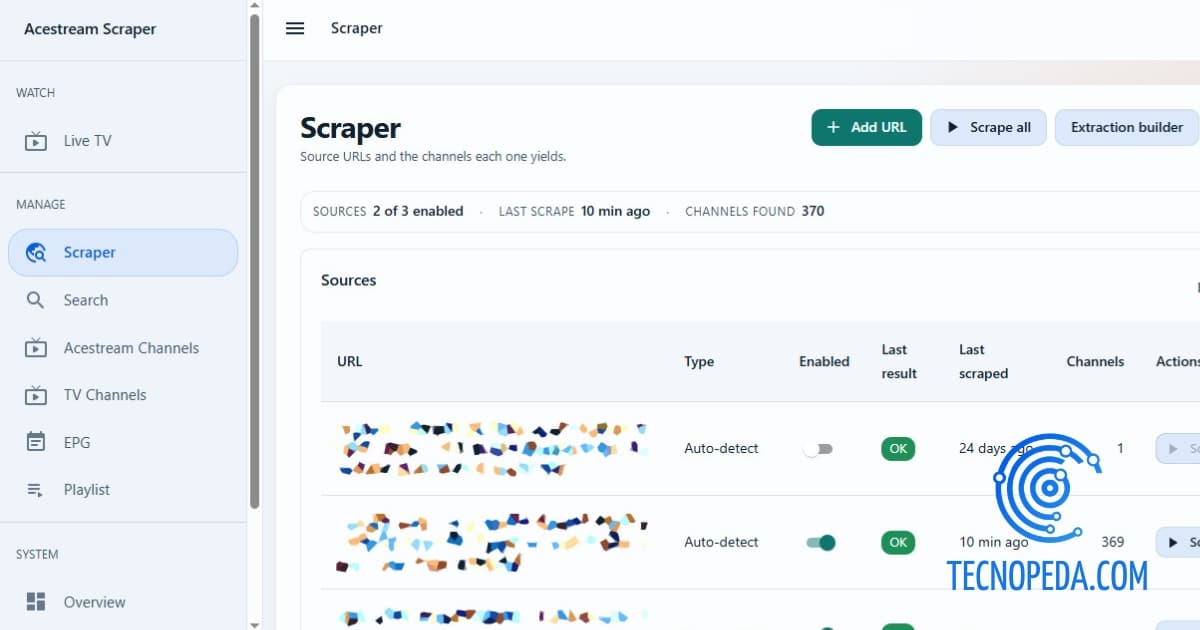The height and width of the screenshot is (630, 1200).
Task: Click the Acestream Channels icon
Action: [x=36, y=348]
